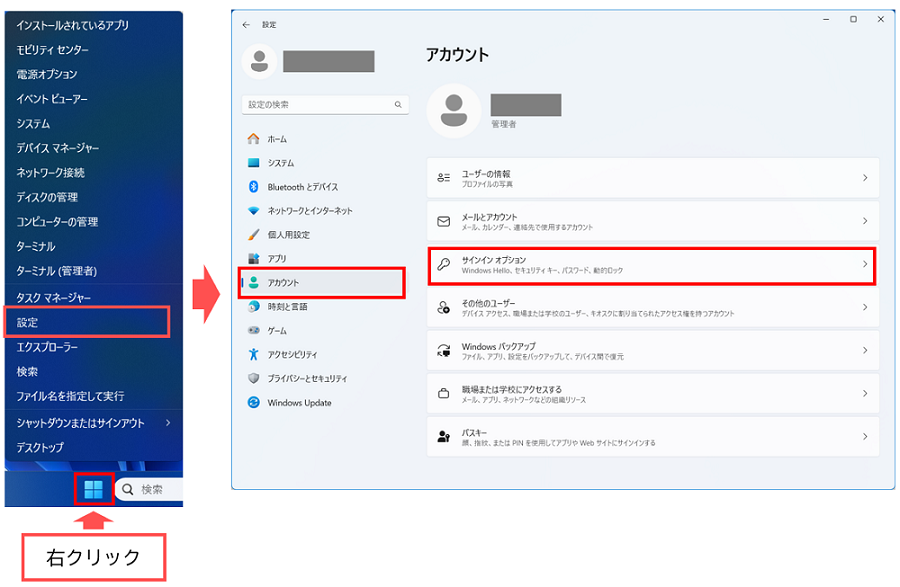This screenshot has height=587, width=900.
Task: Click the システム monitor icon in sidebar
Action: pos(253,163)
